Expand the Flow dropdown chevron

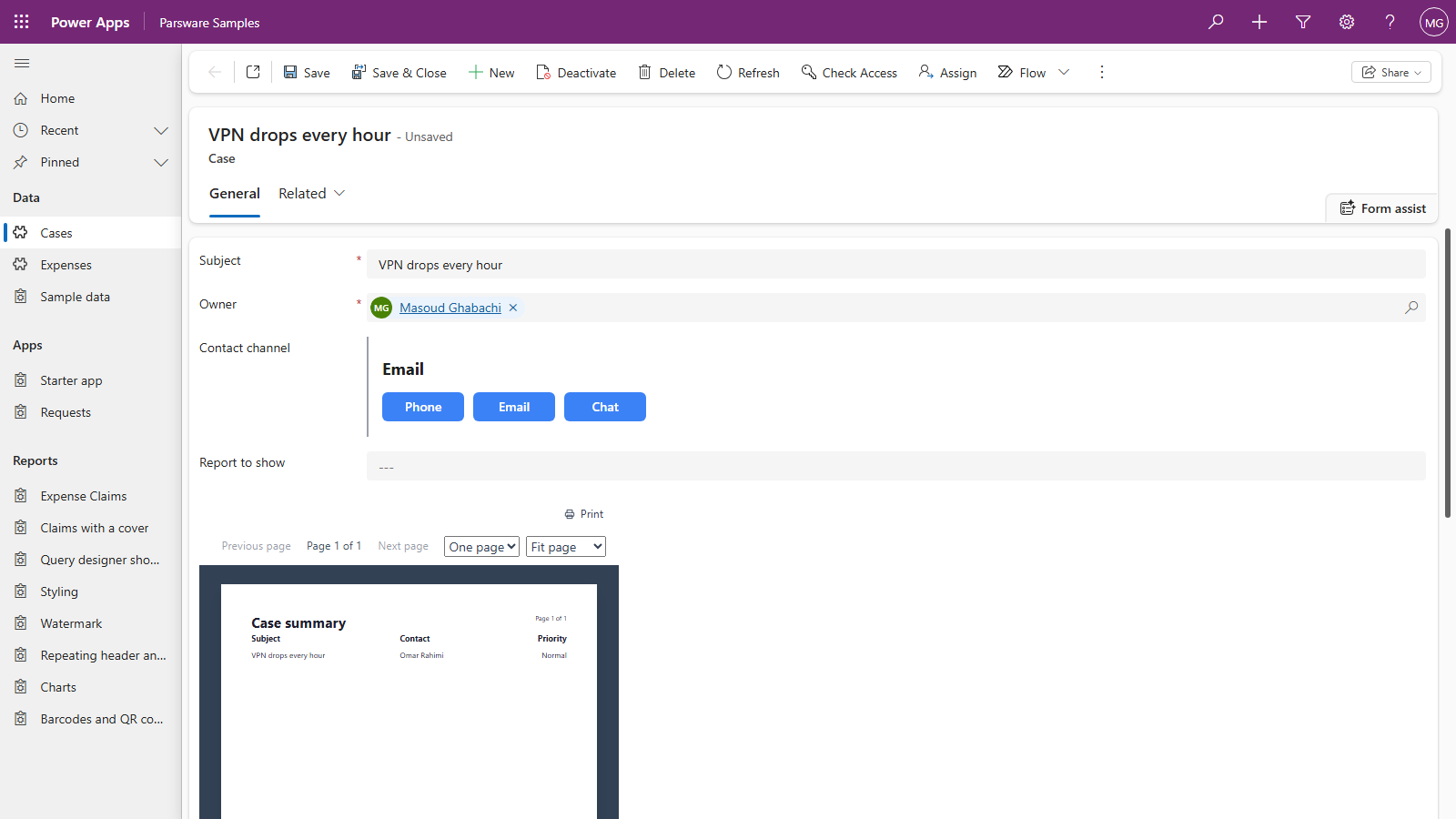(x=1064, y=72)
